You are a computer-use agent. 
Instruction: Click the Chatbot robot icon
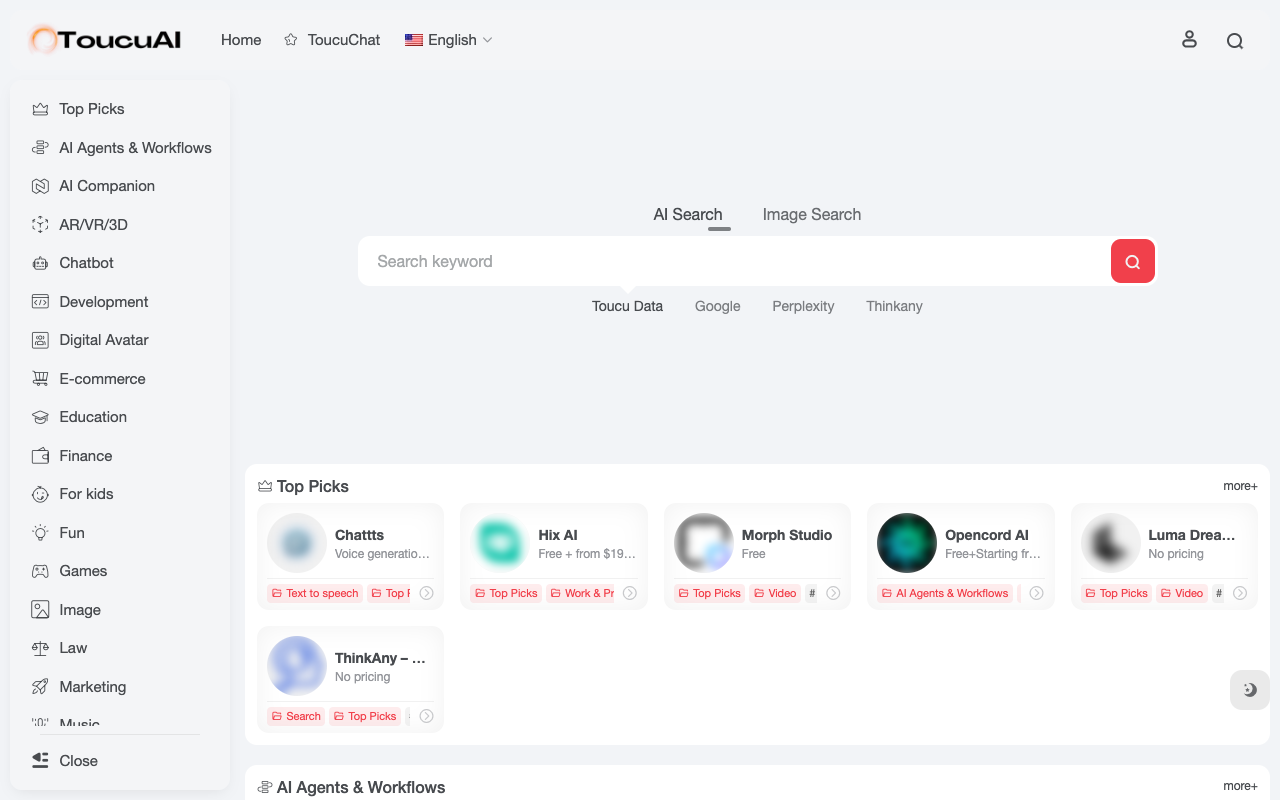click(x=40, y=263)
